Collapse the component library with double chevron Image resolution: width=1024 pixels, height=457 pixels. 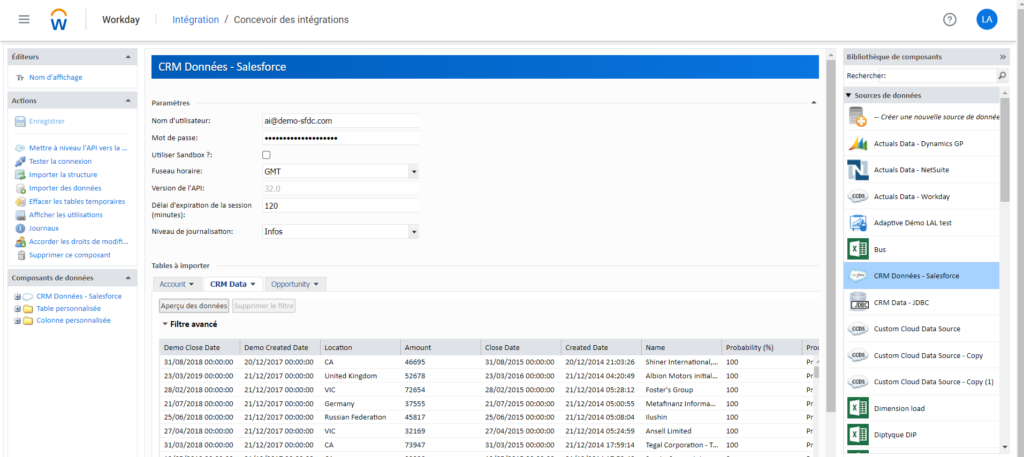(1002, 57)
